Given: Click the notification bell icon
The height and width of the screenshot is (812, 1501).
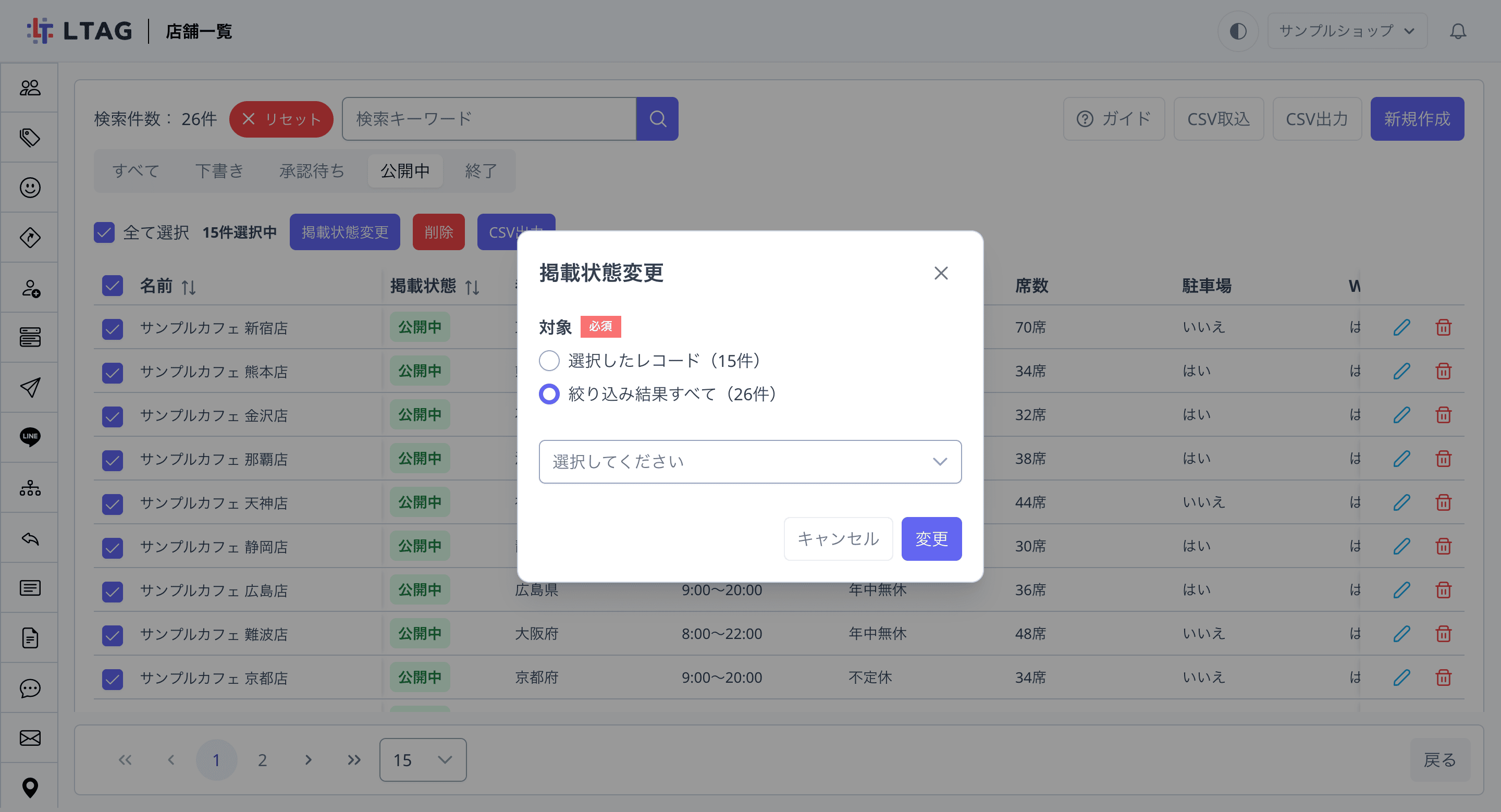Looking at the screenshot, I should 1458,31.
